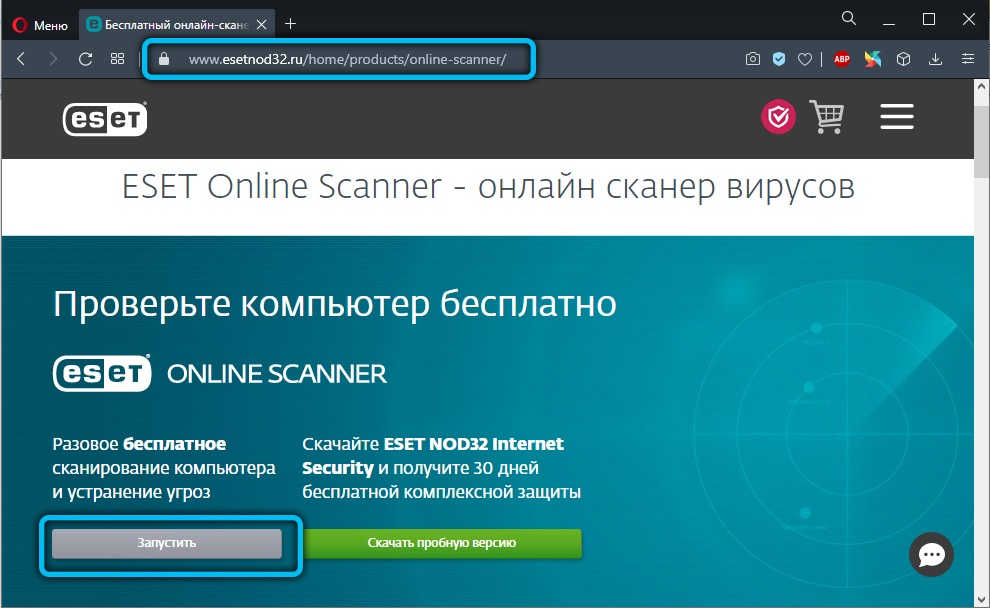Click the Запустить button
Image resolution: width=990 pixels, height=608 pixels.
pyautogui.click(x=167, y=543)
